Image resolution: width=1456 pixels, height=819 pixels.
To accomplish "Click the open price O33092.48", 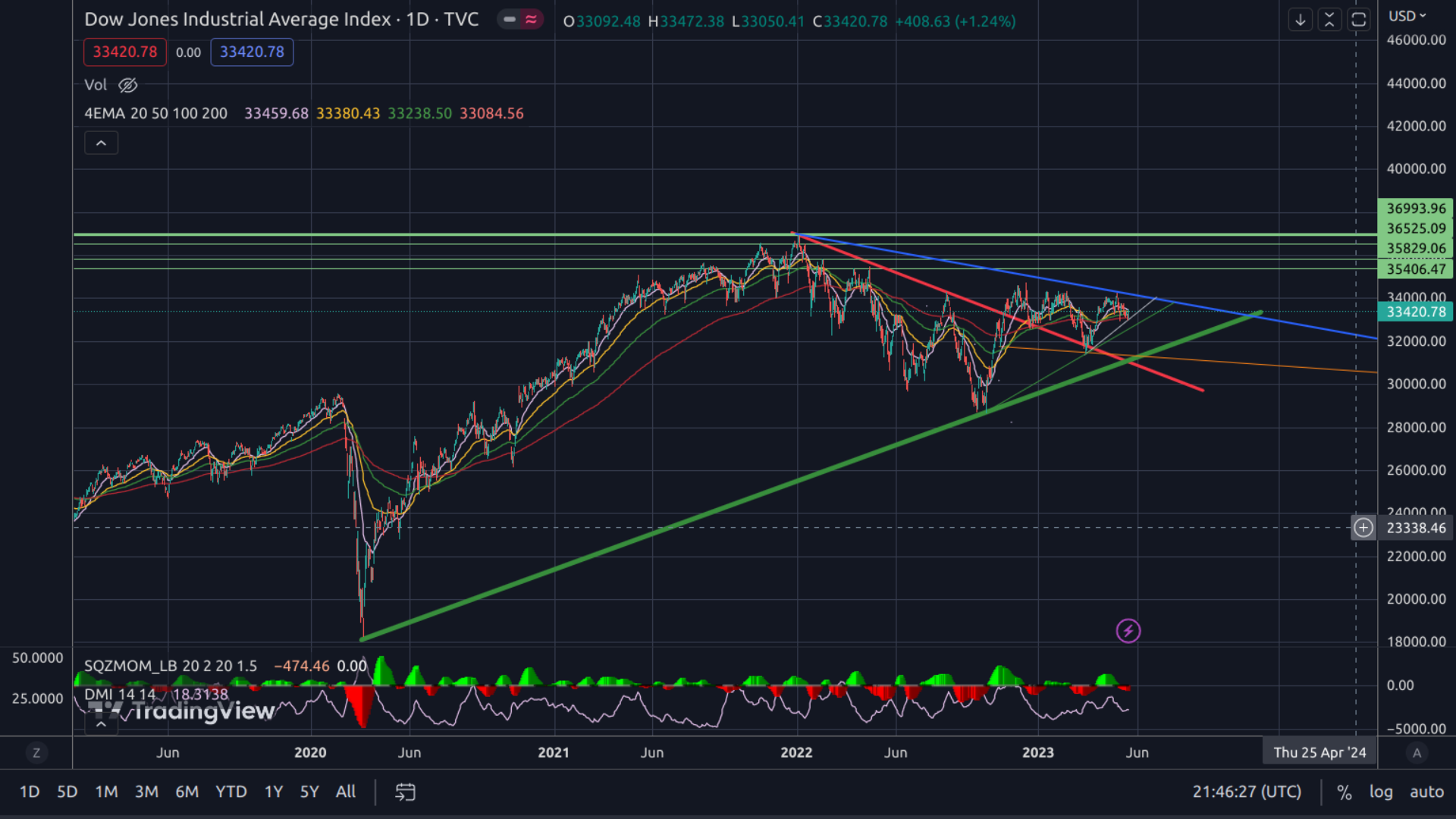I will (x=602, y=21).
